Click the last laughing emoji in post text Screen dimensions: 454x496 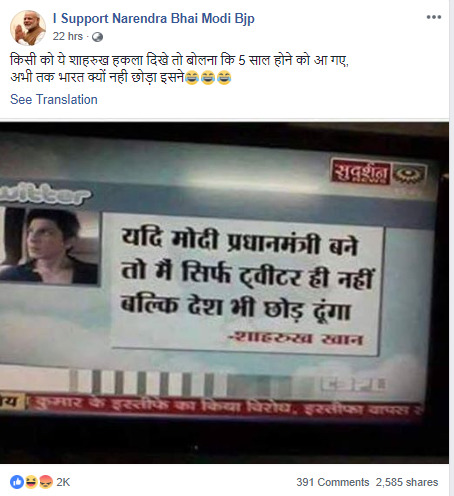[224, 78]
